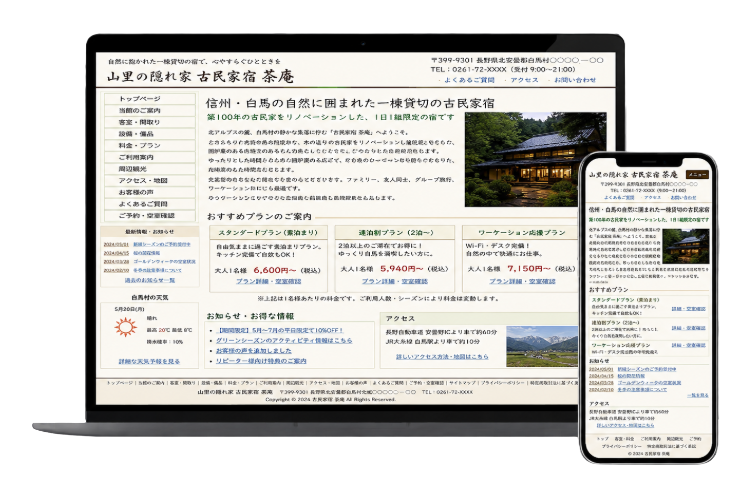The height and width of the screenshot is (497, 752).
Task: Click the 5,940円〜 price on laptop
Action: tap(401, 269)
